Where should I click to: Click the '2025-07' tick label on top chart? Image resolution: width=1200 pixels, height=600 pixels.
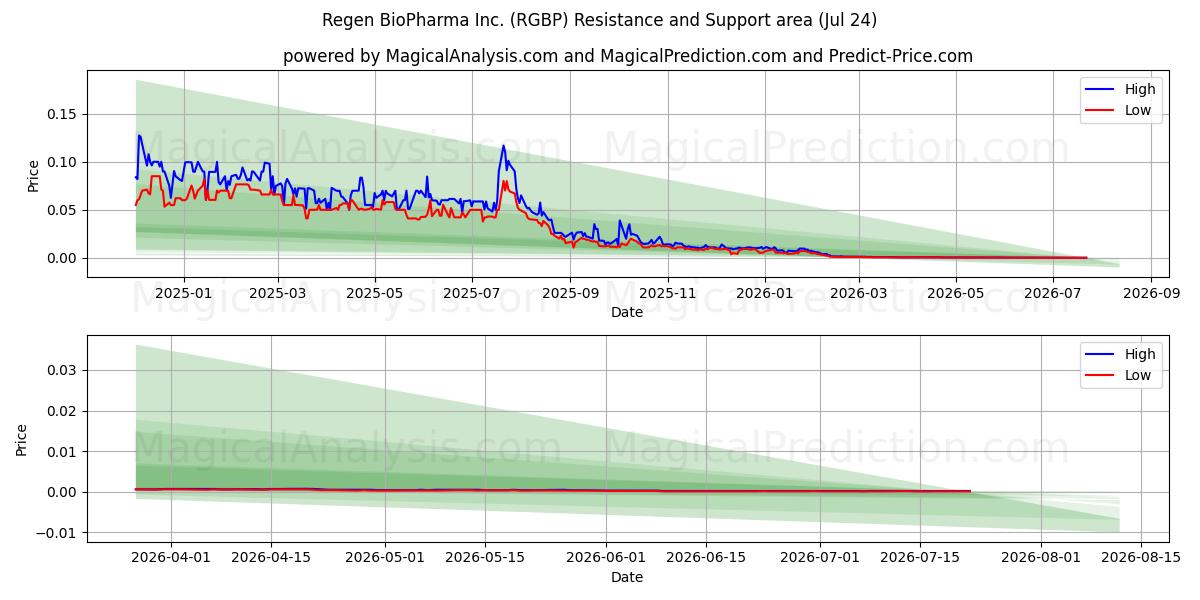[472, 293]
